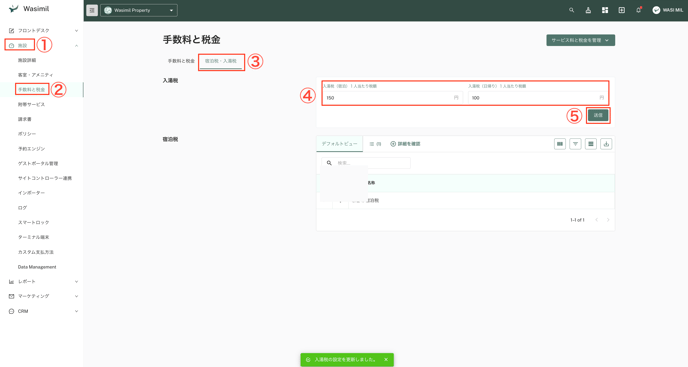688x367 pixels.
Task: Click the day-trip bath tax field showing 100
Action: click(x=538, y=98)
